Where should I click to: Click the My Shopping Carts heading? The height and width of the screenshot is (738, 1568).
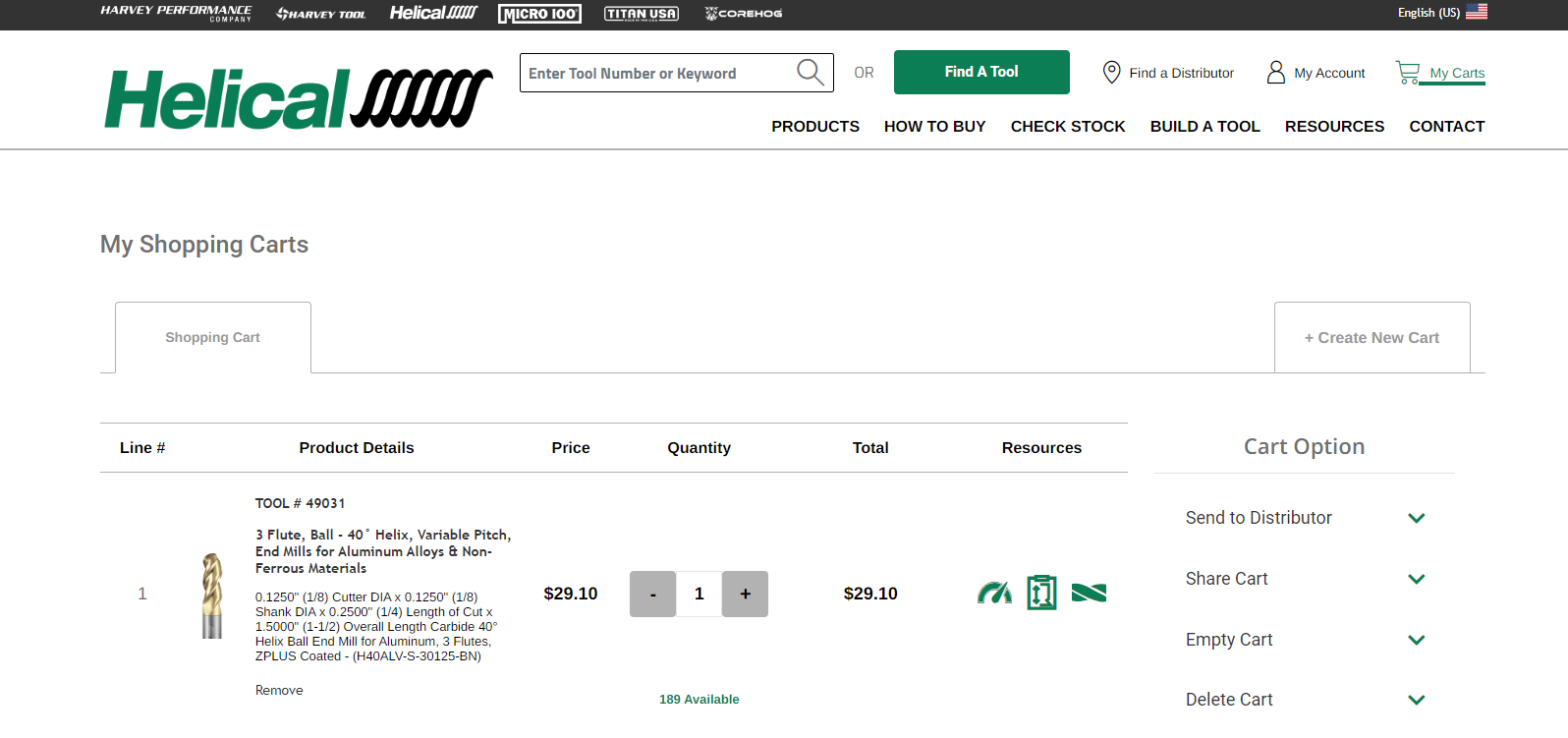[x=204, y=245]
